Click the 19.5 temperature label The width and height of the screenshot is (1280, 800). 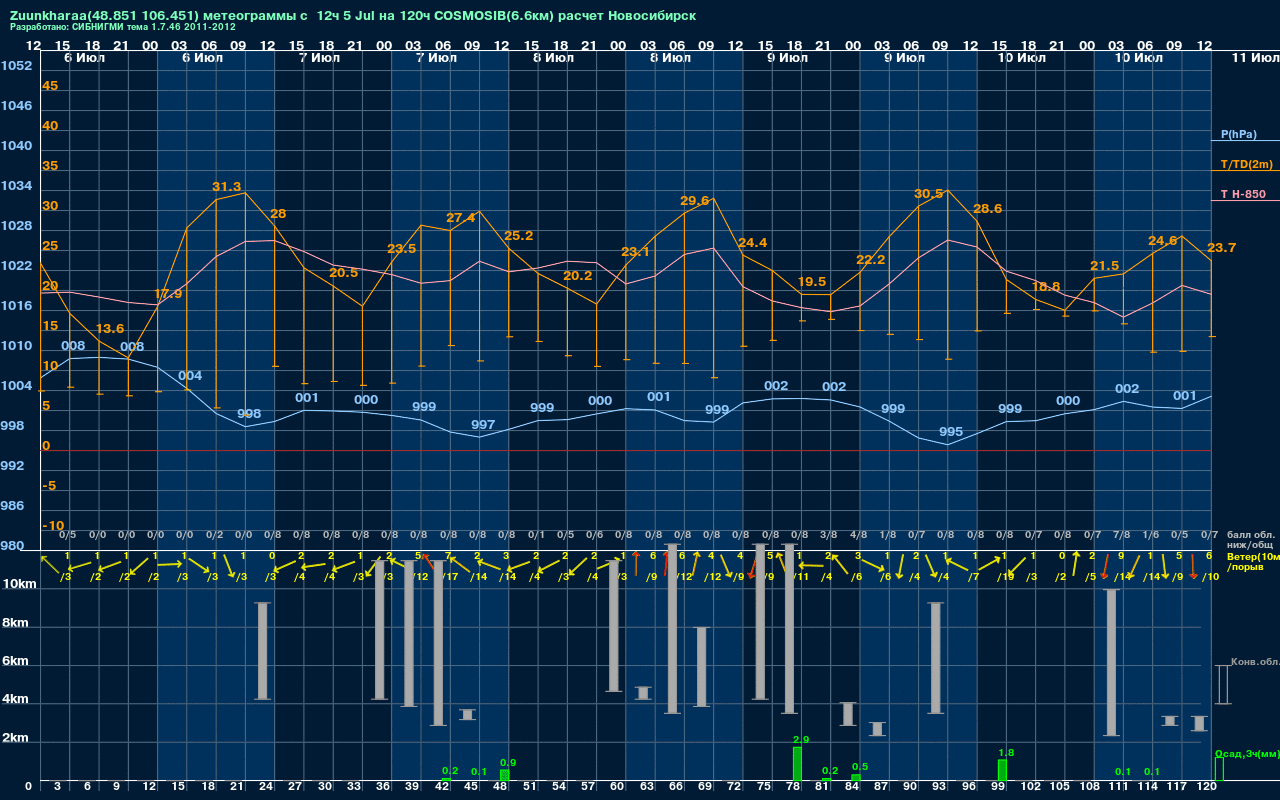point(811,282)
